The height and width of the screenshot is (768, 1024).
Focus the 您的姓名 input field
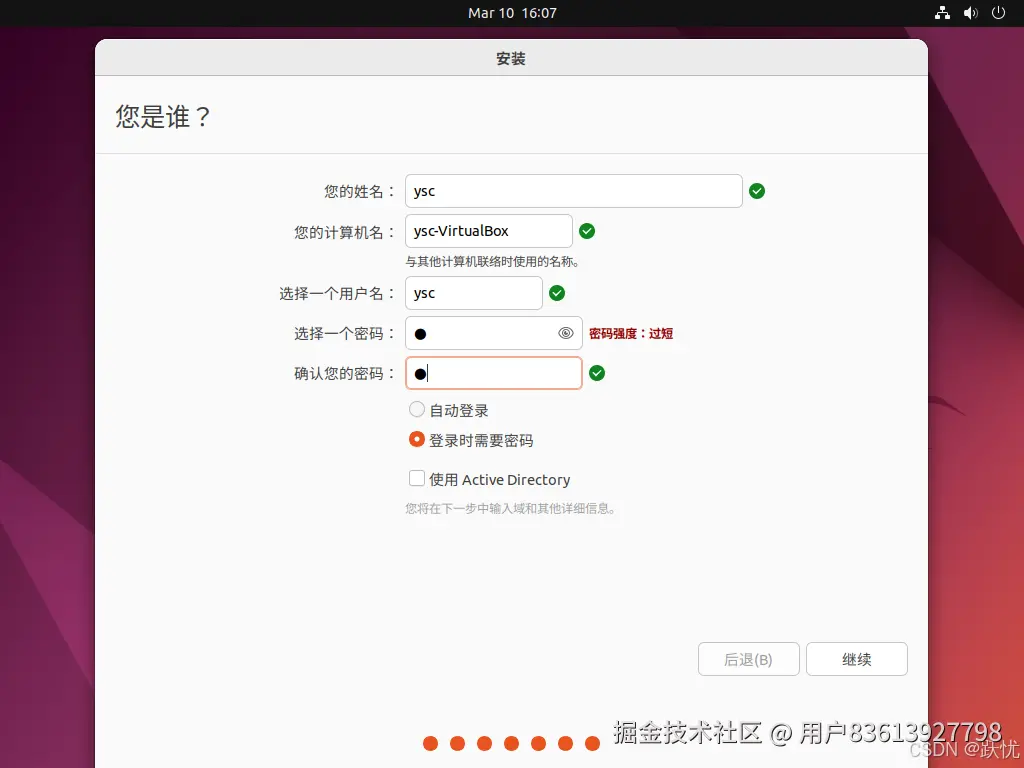(x=573, y=191)
